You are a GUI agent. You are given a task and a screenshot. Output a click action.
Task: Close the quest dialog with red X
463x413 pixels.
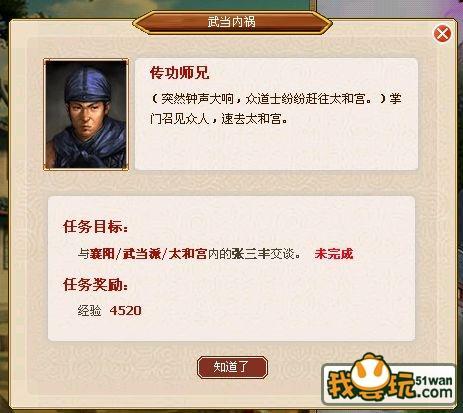[x=442, y=33]
